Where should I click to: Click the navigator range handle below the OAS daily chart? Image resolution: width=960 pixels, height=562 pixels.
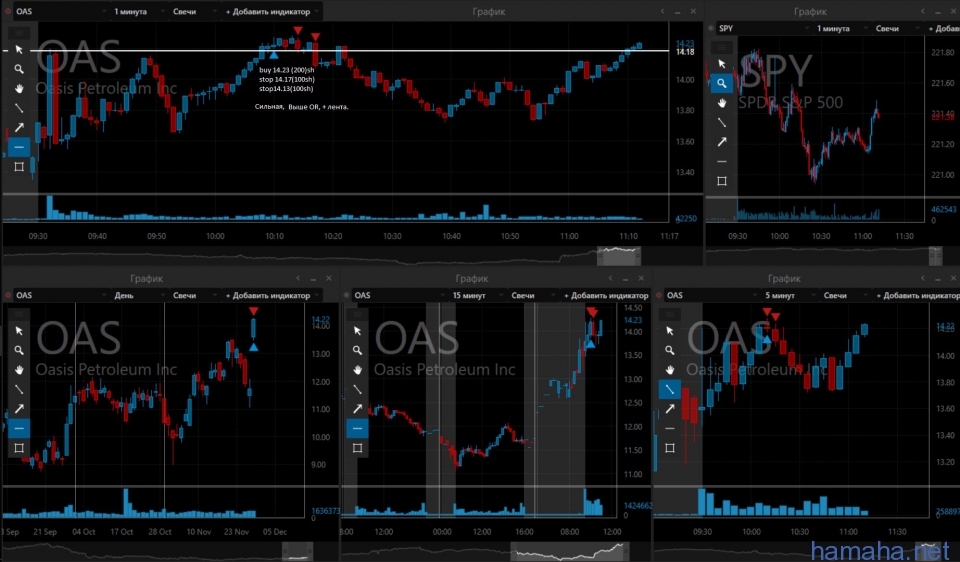[x=298, y=551]
